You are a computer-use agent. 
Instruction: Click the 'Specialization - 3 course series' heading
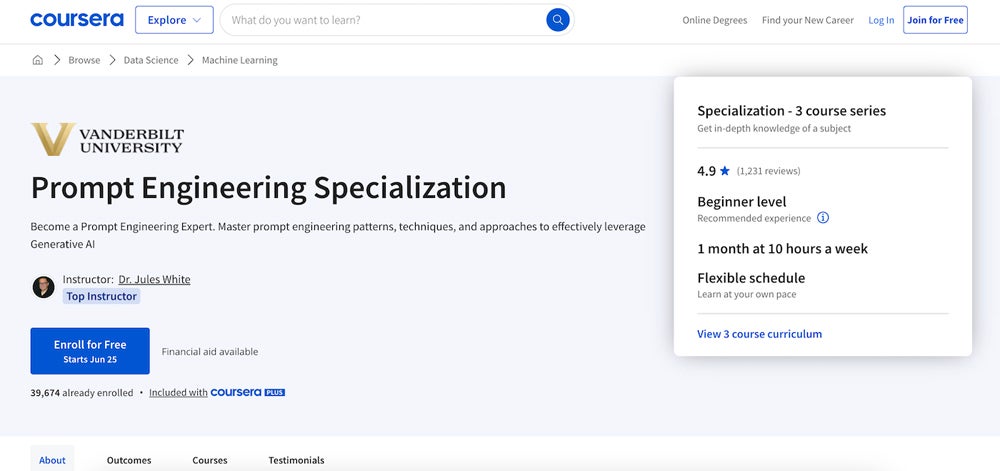point(791,111)
